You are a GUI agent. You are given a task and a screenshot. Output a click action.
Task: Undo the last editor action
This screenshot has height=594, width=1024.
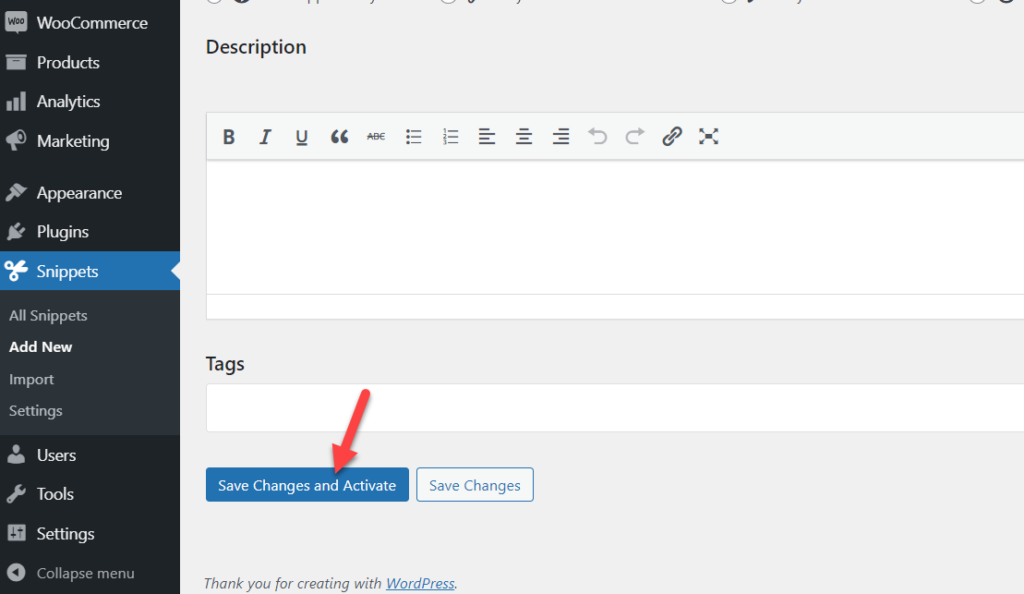point(598,136)
